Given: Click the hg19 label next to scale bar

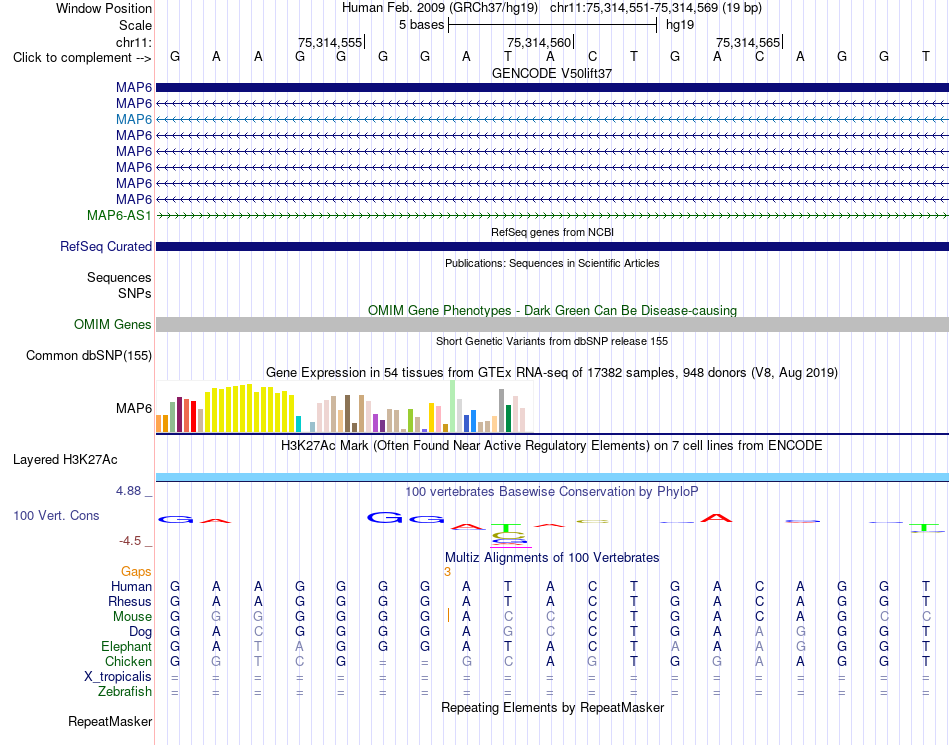Looking at the screenshot, I should 680,25.
